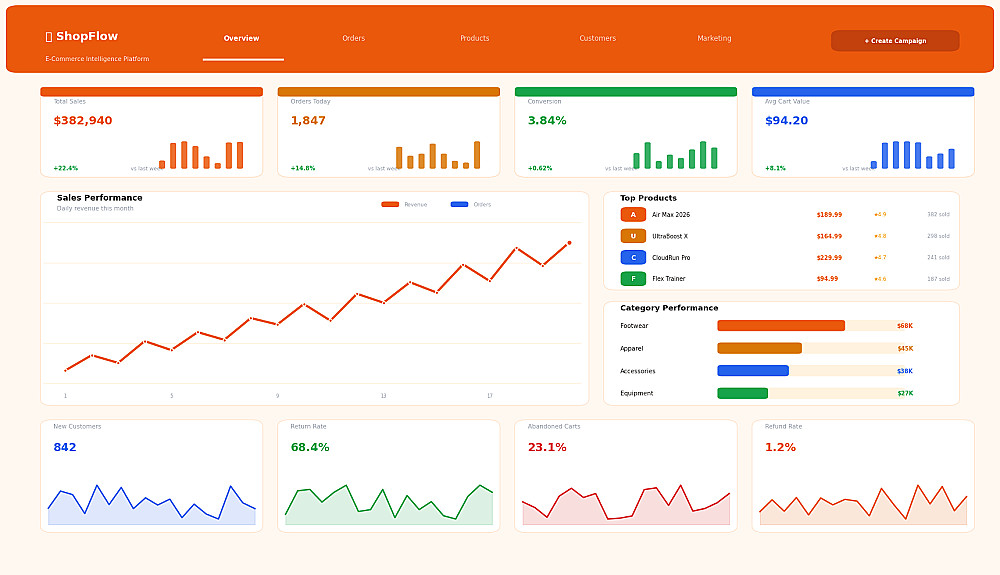Image resolution: width=1000 pixels, height=575 pixels.
Task: Open the New Customers sparkline card
Action: click(151, 476)
